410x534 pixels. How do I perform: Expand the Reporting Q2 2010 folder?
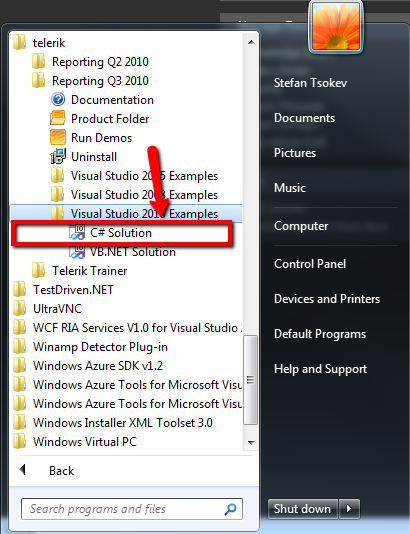90,62
